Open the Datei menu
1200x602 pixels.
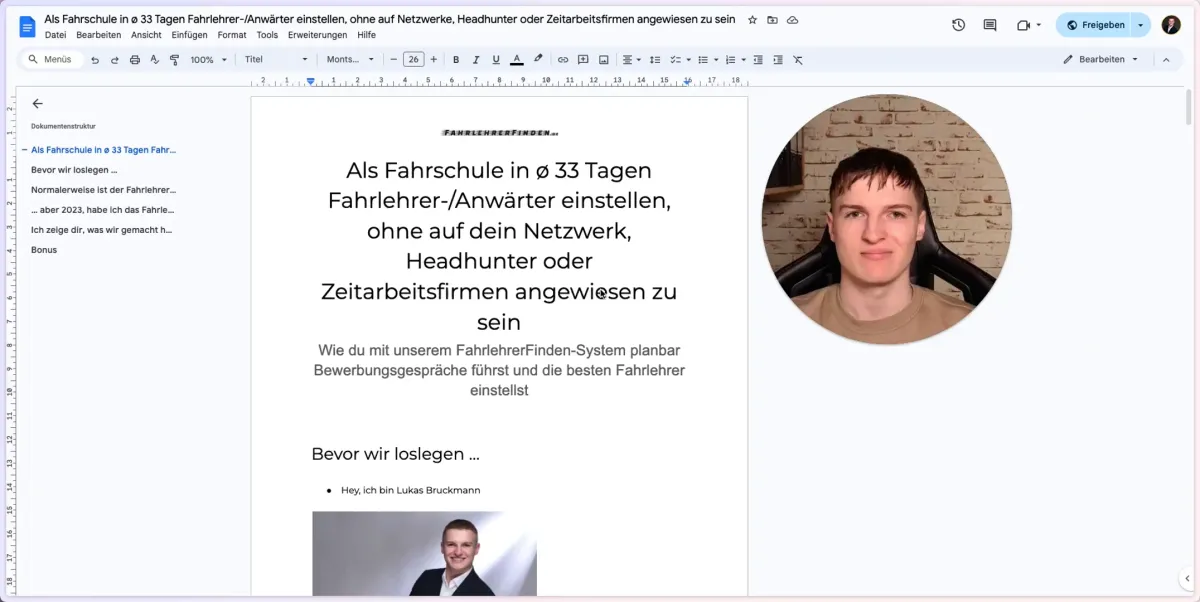pyautogui.click(x=55, y=35)
